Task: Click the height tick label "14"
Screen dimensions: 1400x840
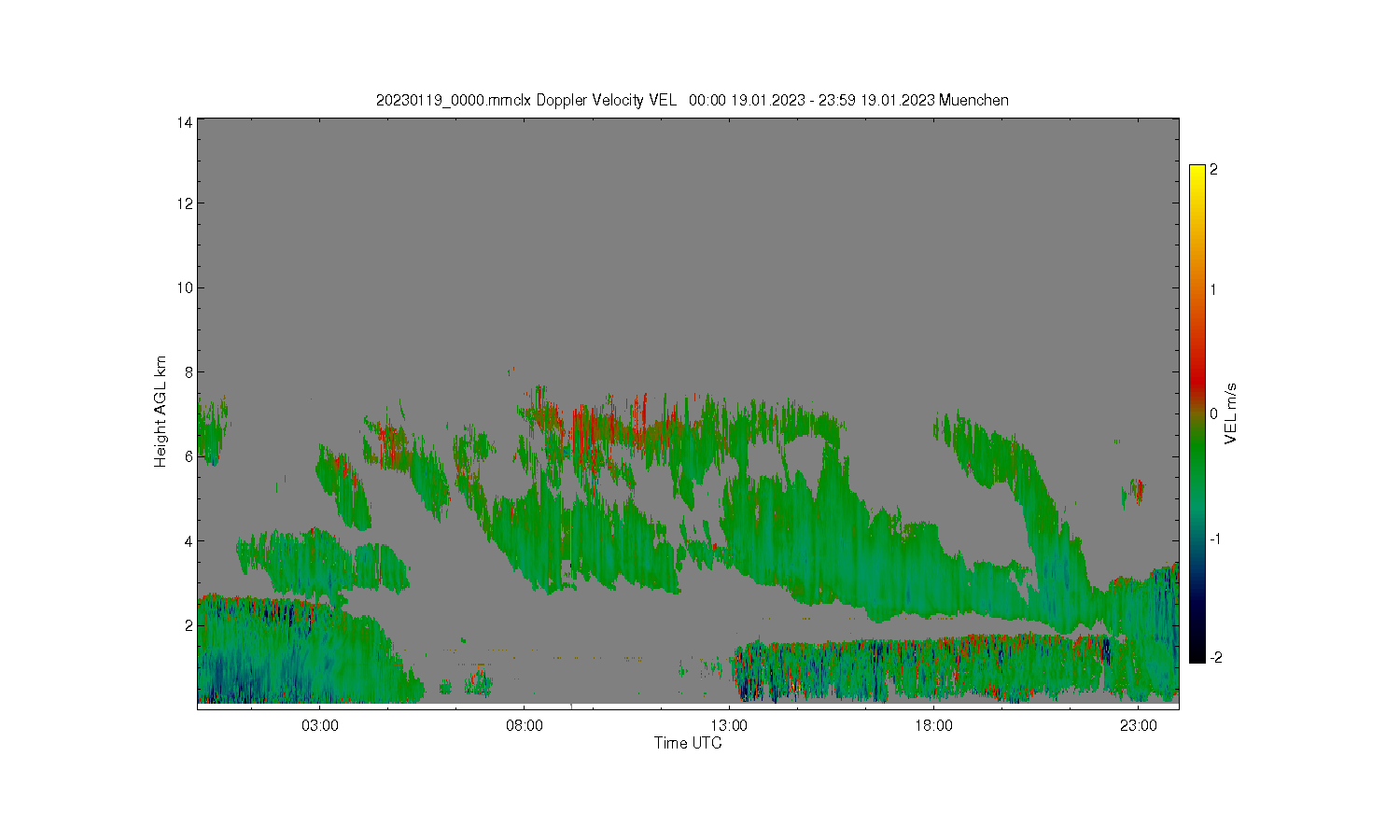Action: (x=185, y=122)
